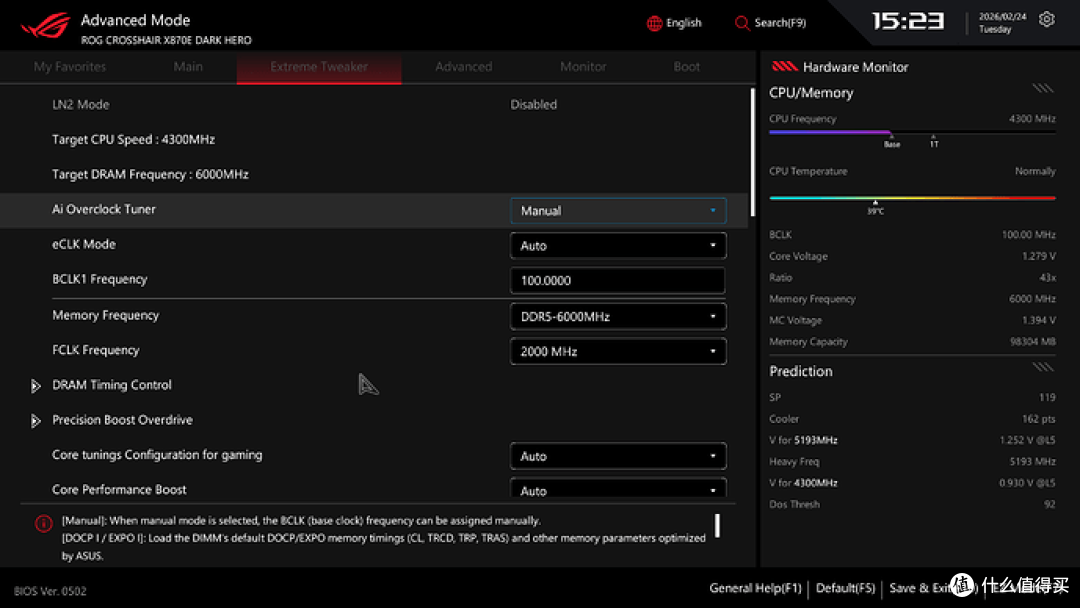Click English language button
This screenshot has width=1080, height=608.
pos(674,23)
